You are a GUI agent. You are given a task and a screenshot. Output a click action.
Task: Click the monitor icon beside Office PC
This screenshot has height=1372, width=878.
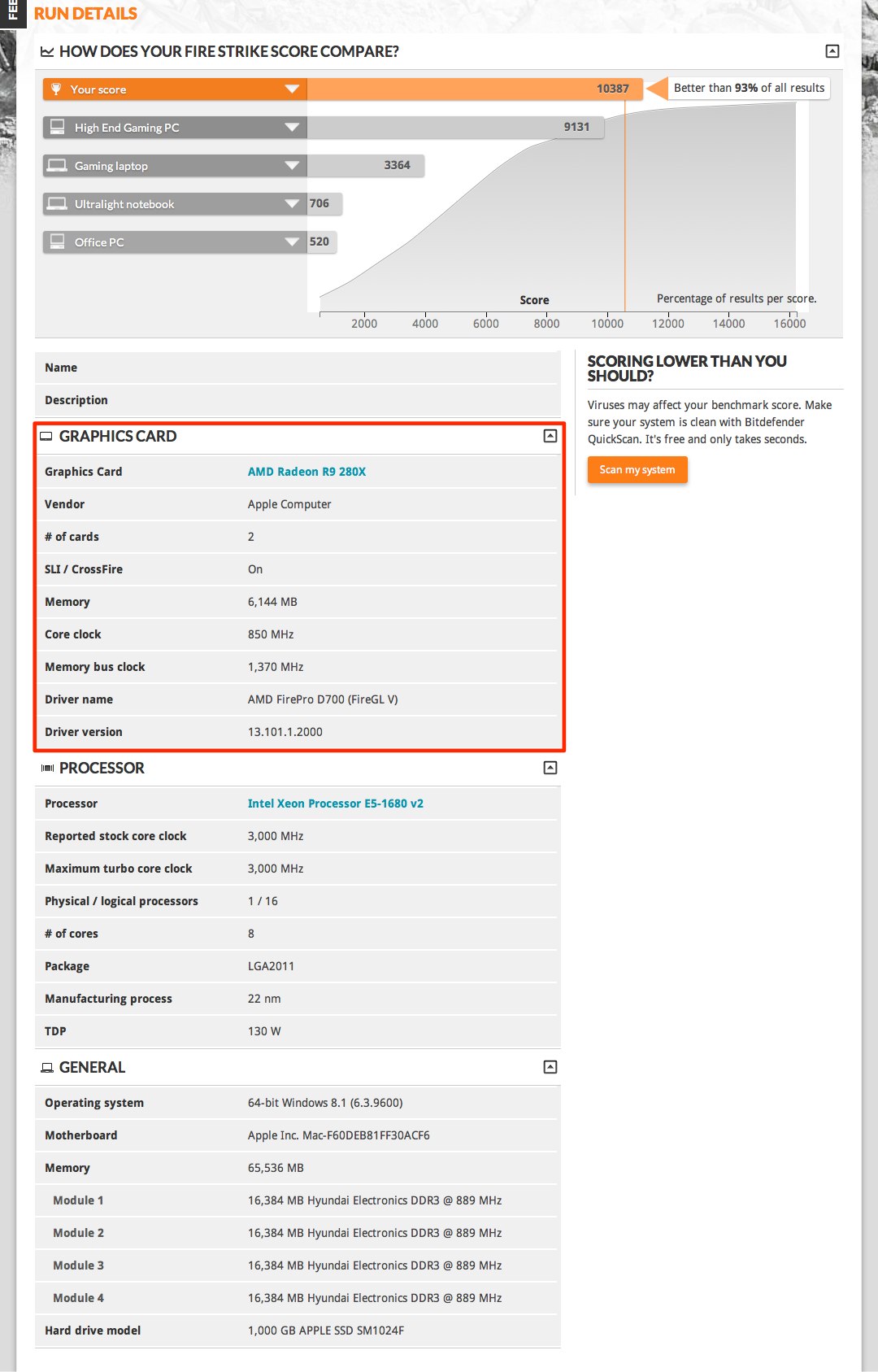58,242
